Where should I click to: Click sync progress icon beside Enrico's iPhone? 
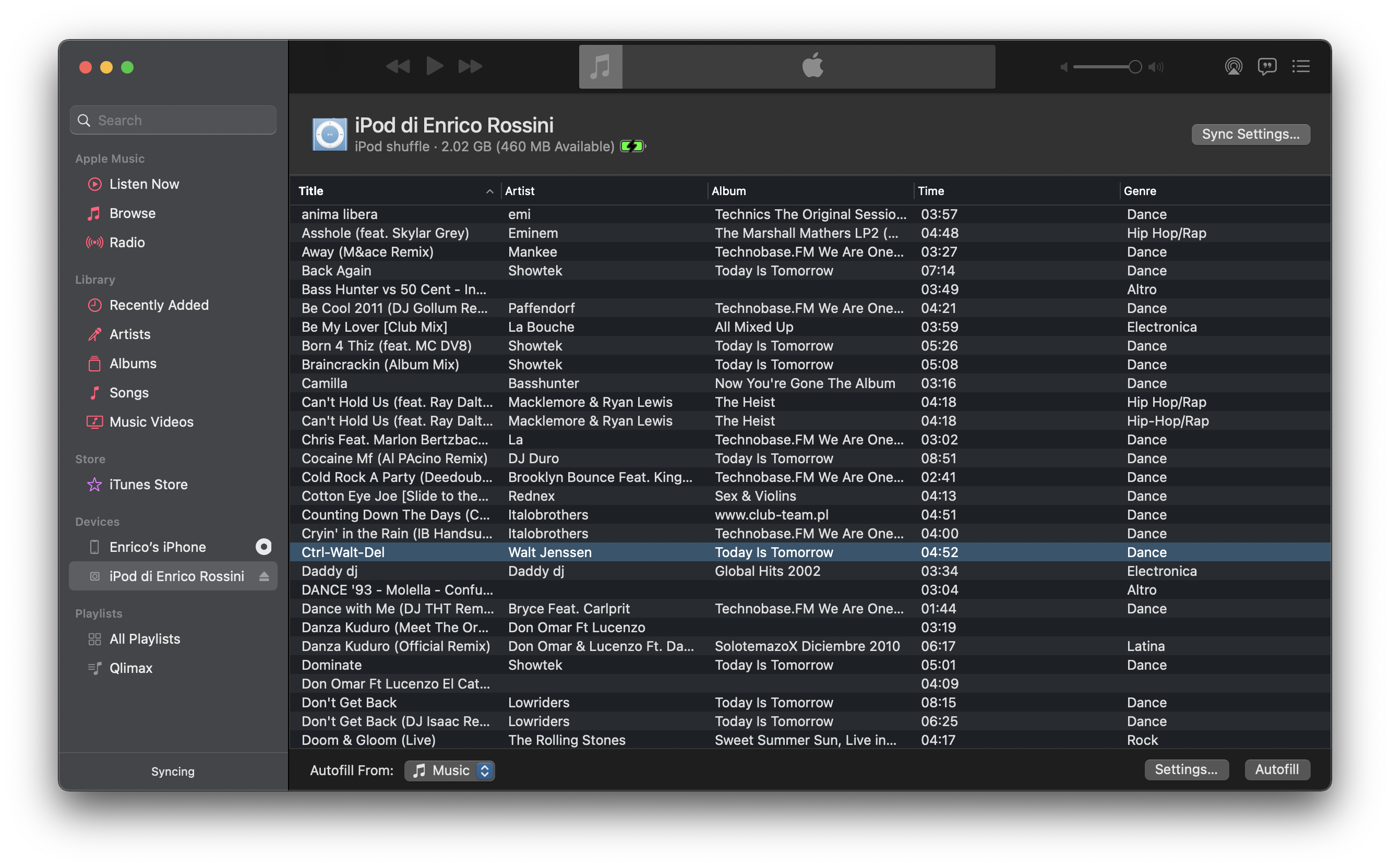coord(263,547)
